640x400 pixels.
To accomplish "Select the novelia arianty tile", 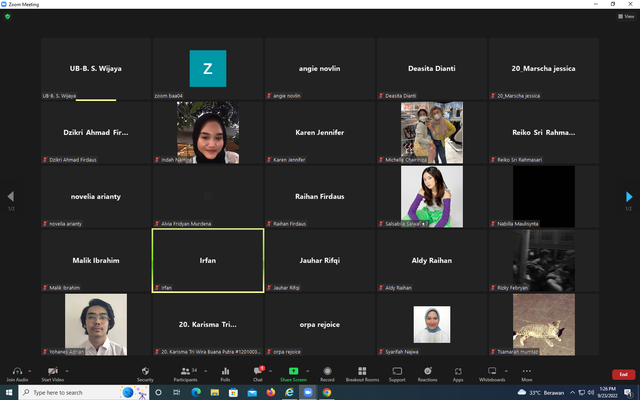I will click(96, 196).
